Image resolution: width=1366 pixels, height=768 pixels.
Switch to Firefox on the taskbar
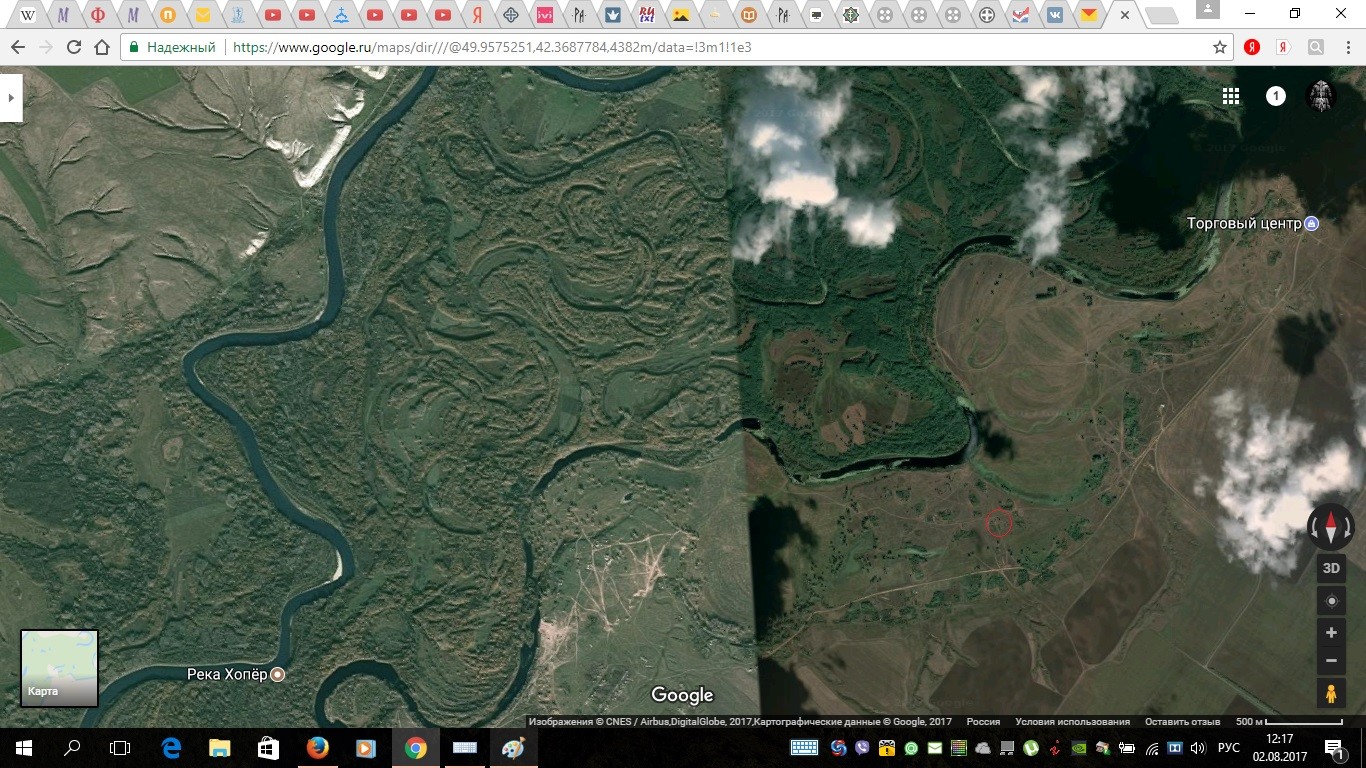point(318,747)
